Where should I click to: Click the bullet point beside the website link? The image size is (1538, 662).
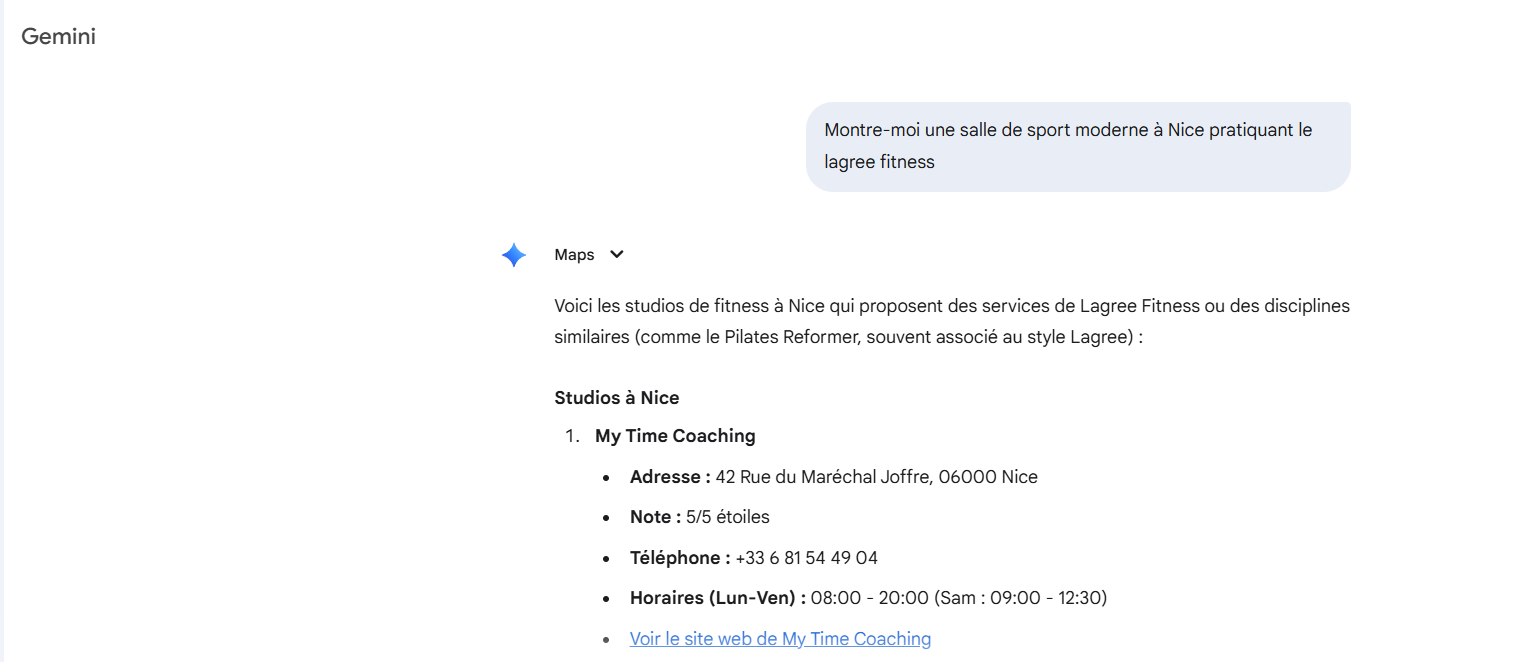tap(607, 639)
